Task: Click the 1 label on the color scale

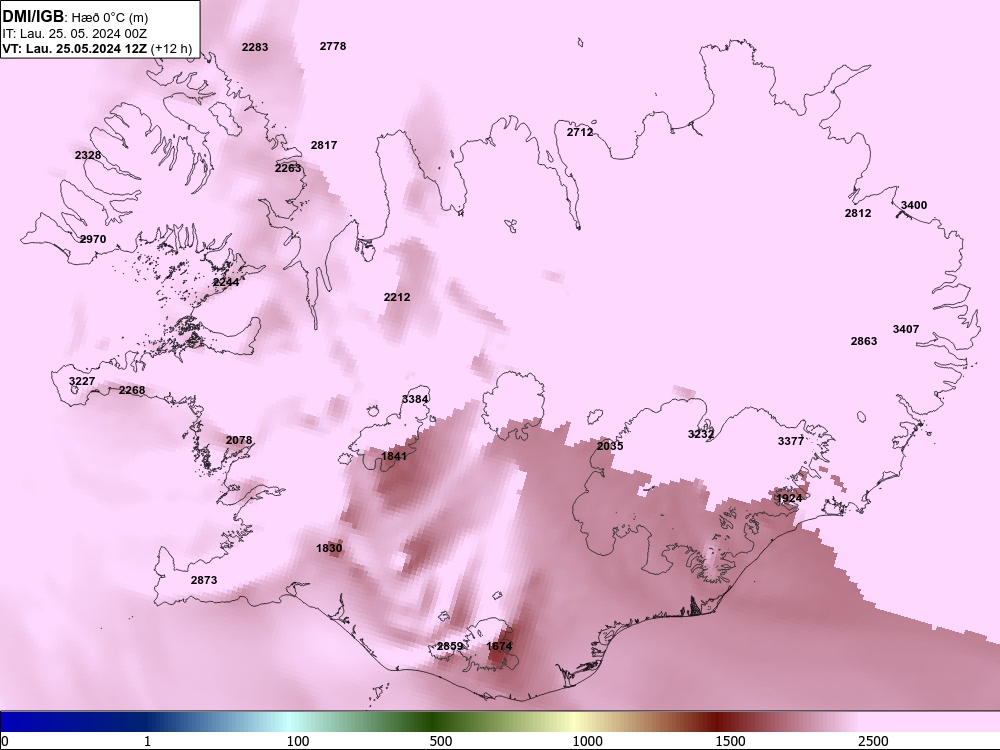Action: (x=147, y=741)
